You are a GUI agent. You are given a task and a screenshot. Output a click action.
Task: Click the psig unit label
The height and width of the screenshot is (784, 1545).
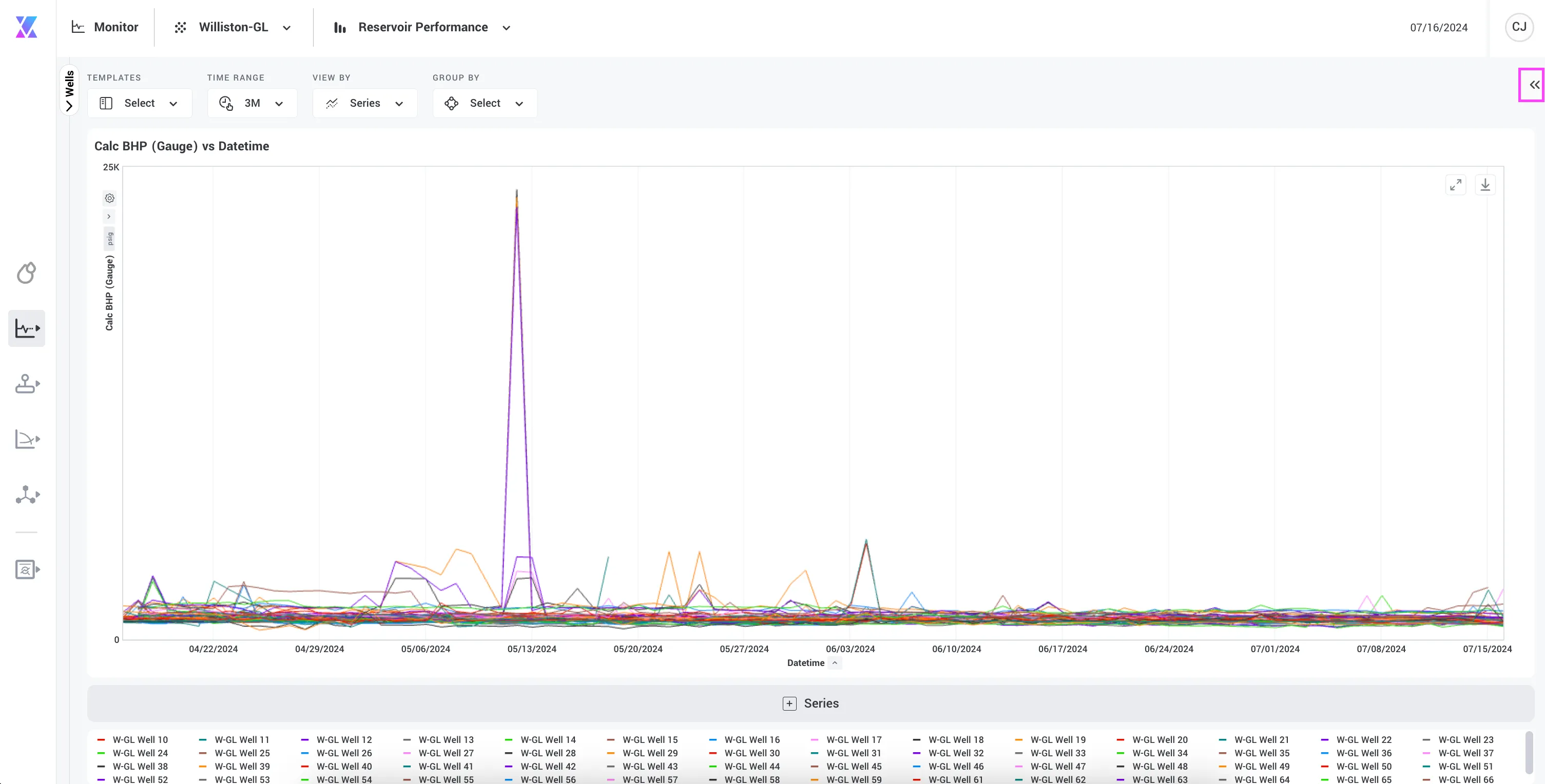point(110,239)
